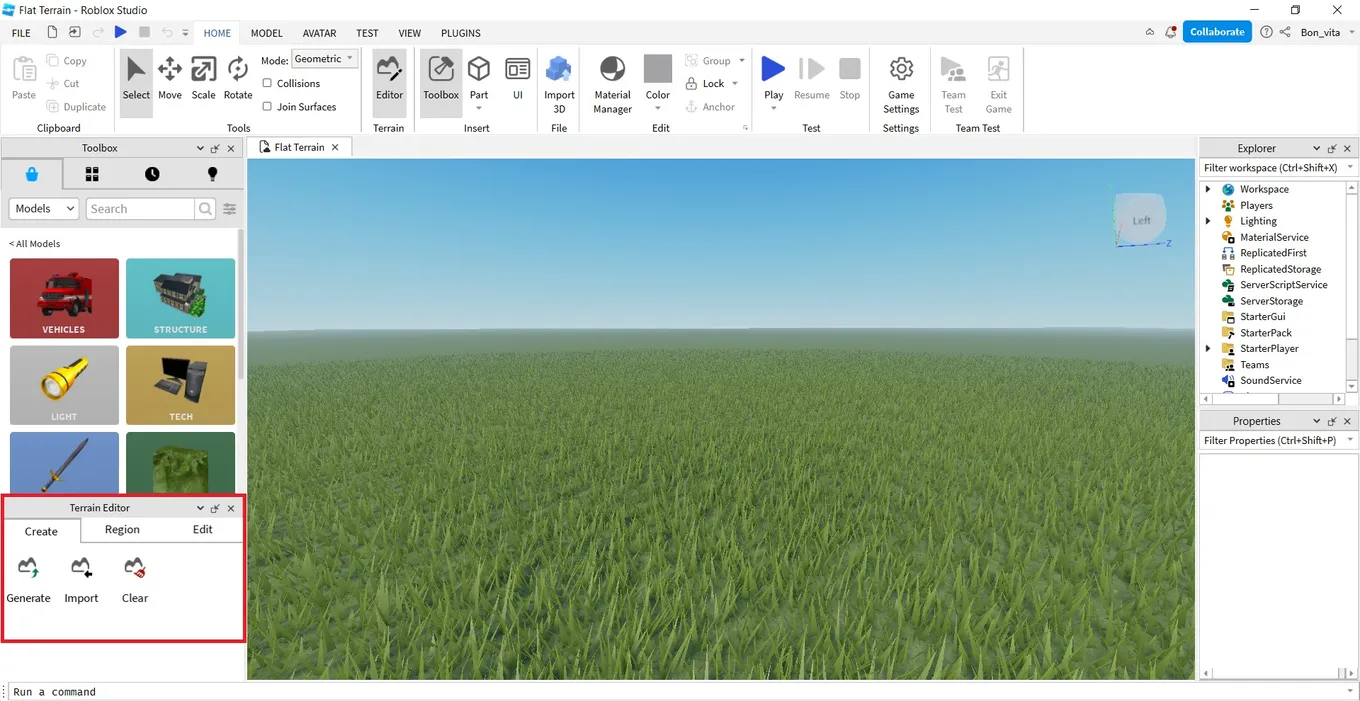
Task: Open the Edit tab in Terrain Editor
Action: (x=203, y=530)
